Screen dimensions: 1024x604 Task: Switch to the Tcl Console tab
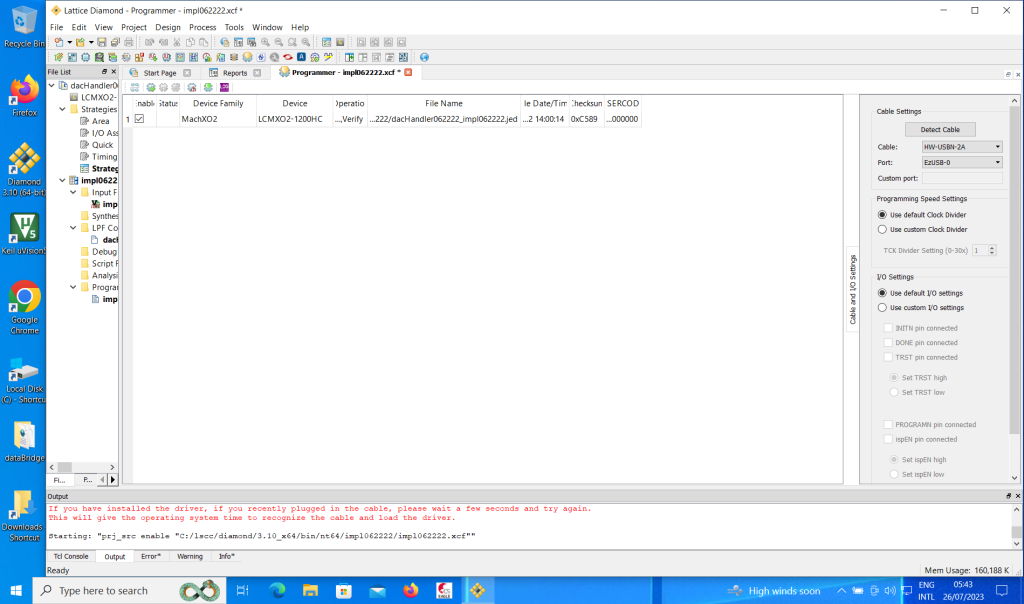click(71, 556)
